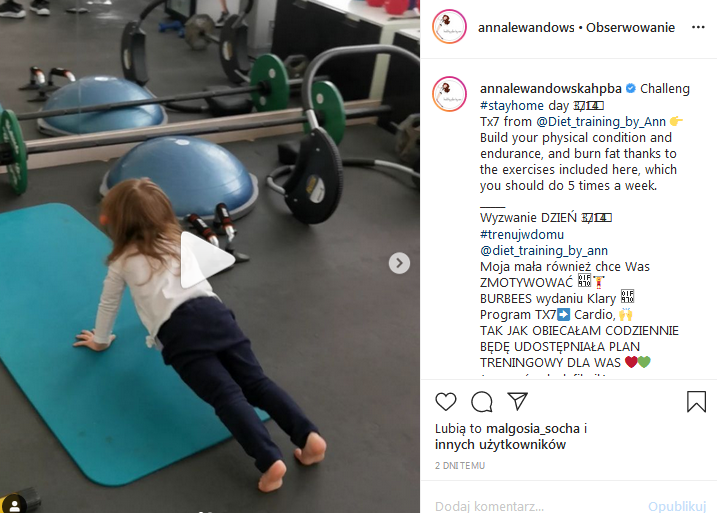Open the three-dots more options menu

click(x=698, y=27)
